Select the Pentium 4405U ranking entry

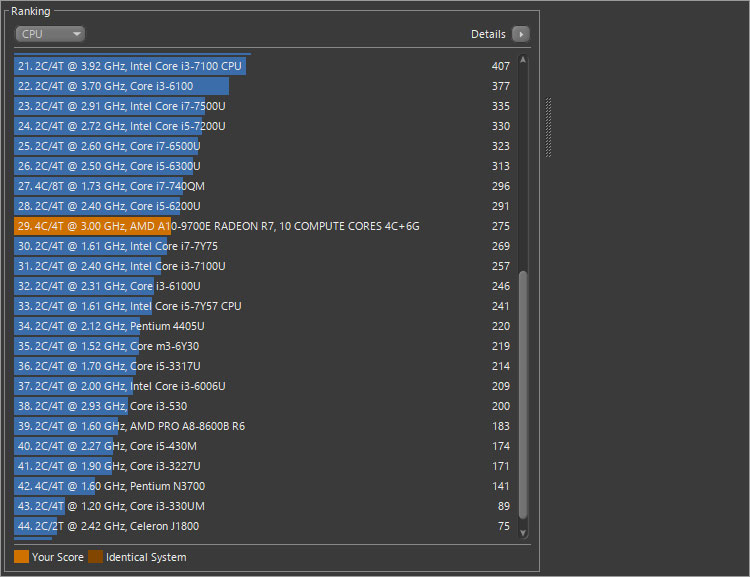[x=111, y=326]
